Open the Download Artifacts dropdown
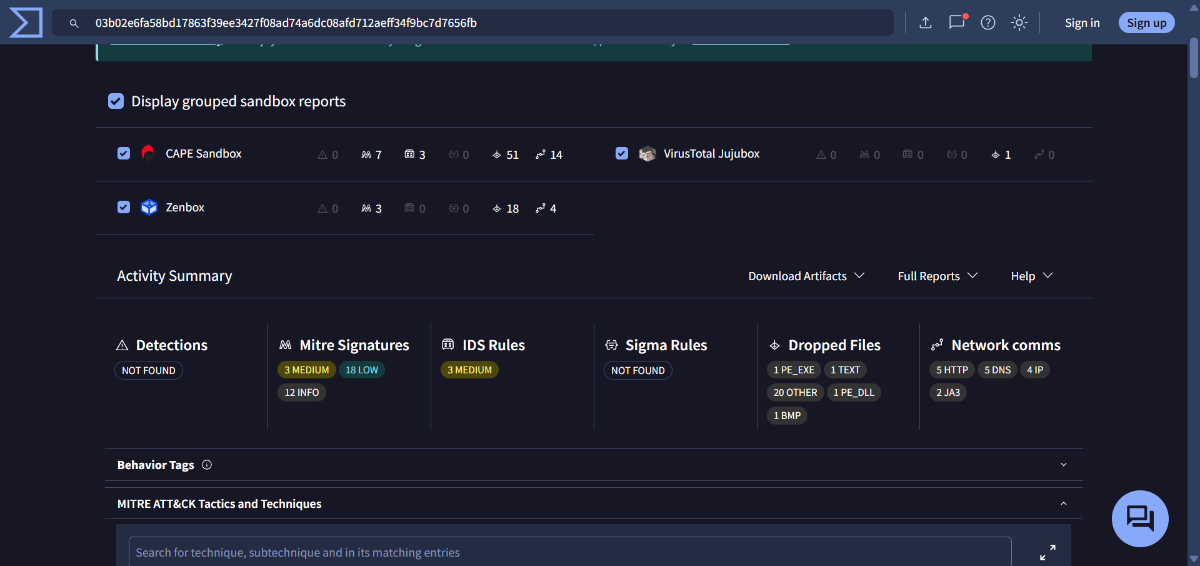Image resolution: width=1200 pixels, height=566 pixels. (x=806, y=276)
